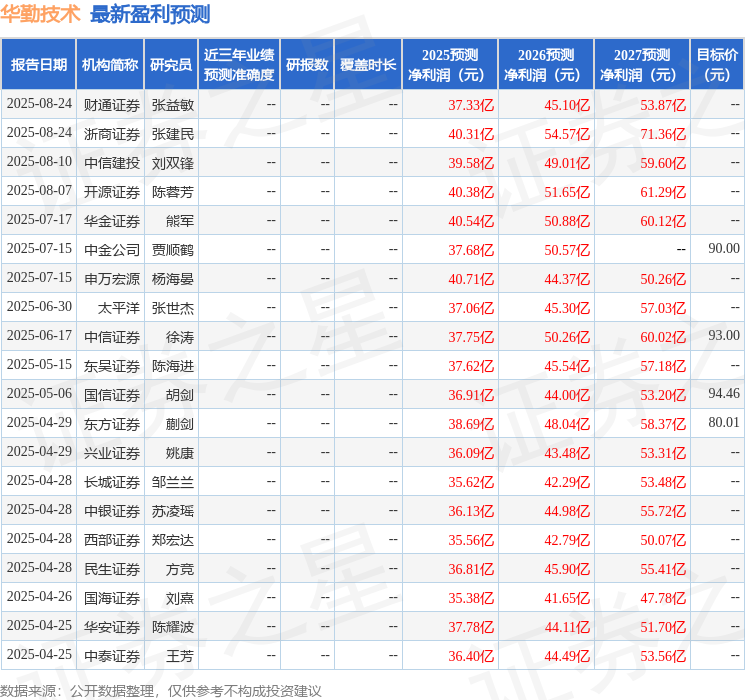The height and width of the screenshot is (700, 745).
Task: Click the 2025-04-26 date cell
Action: 39,596
